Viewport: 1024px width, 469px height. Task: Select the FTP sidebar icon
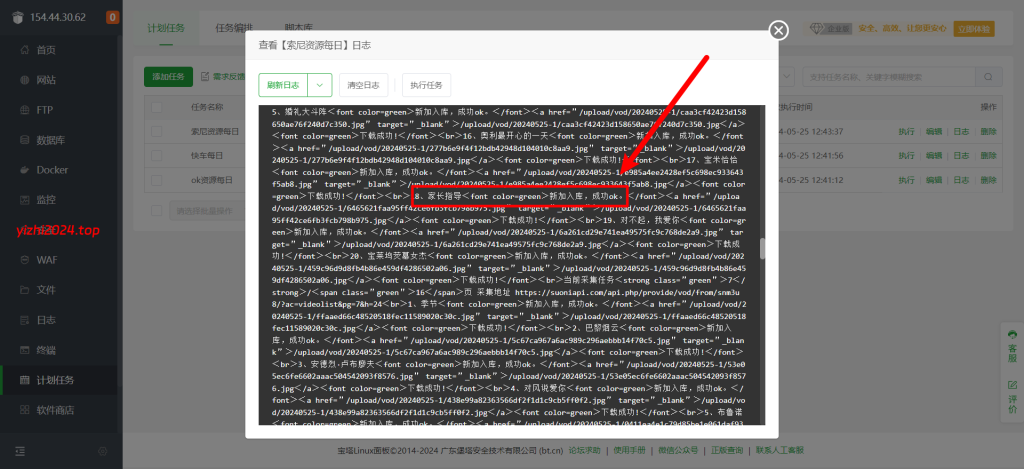click(x=24, y=110)
